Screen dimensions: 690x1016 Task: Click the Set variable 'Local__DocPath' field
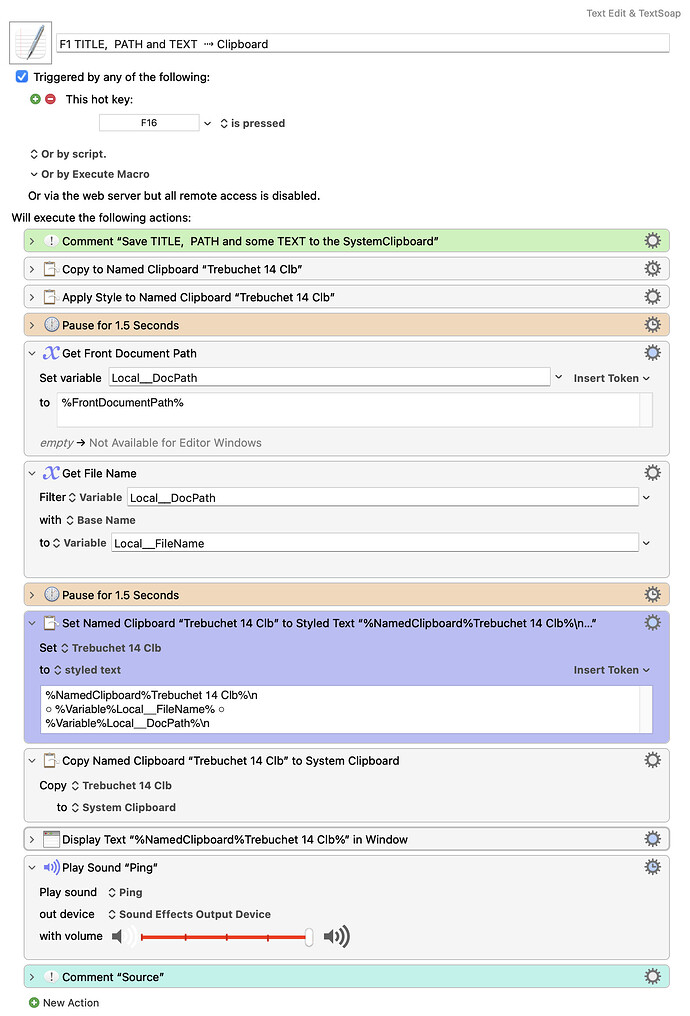(x=329, y=377)
